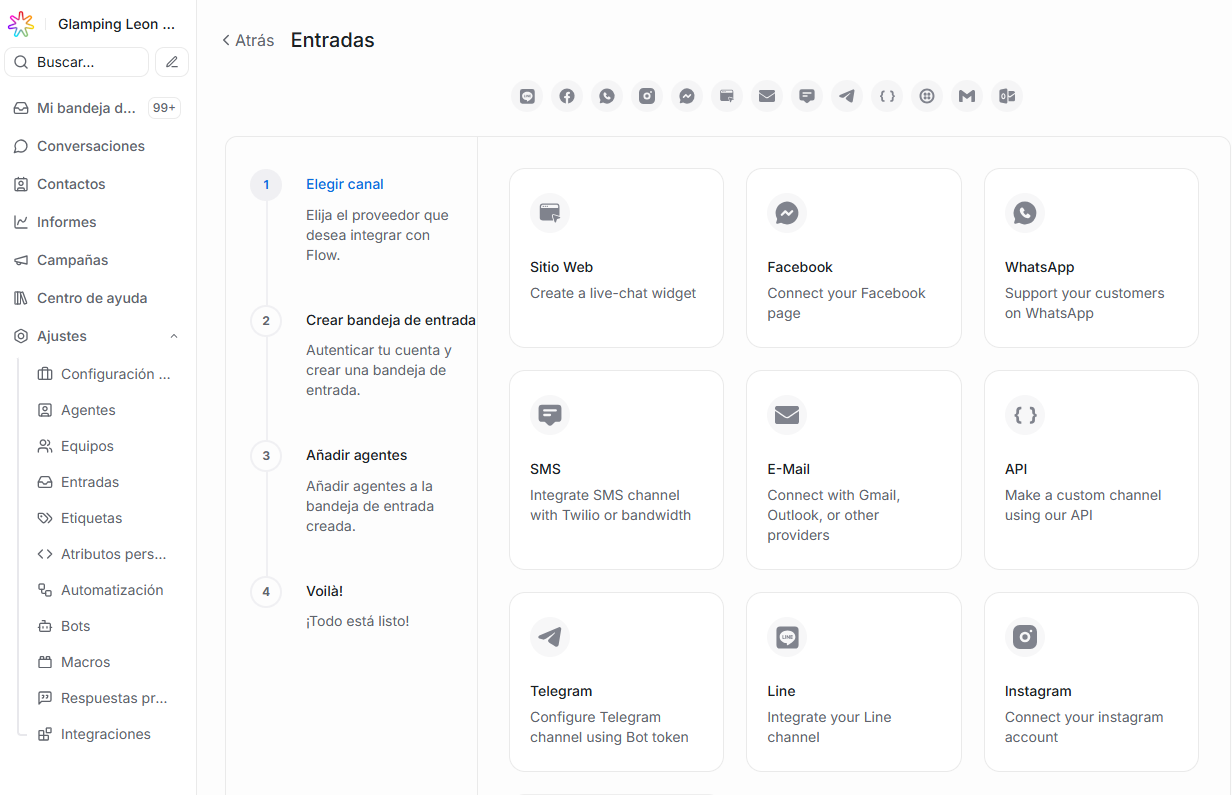
Task: Open Integraciones settings item
Action: 105,734
